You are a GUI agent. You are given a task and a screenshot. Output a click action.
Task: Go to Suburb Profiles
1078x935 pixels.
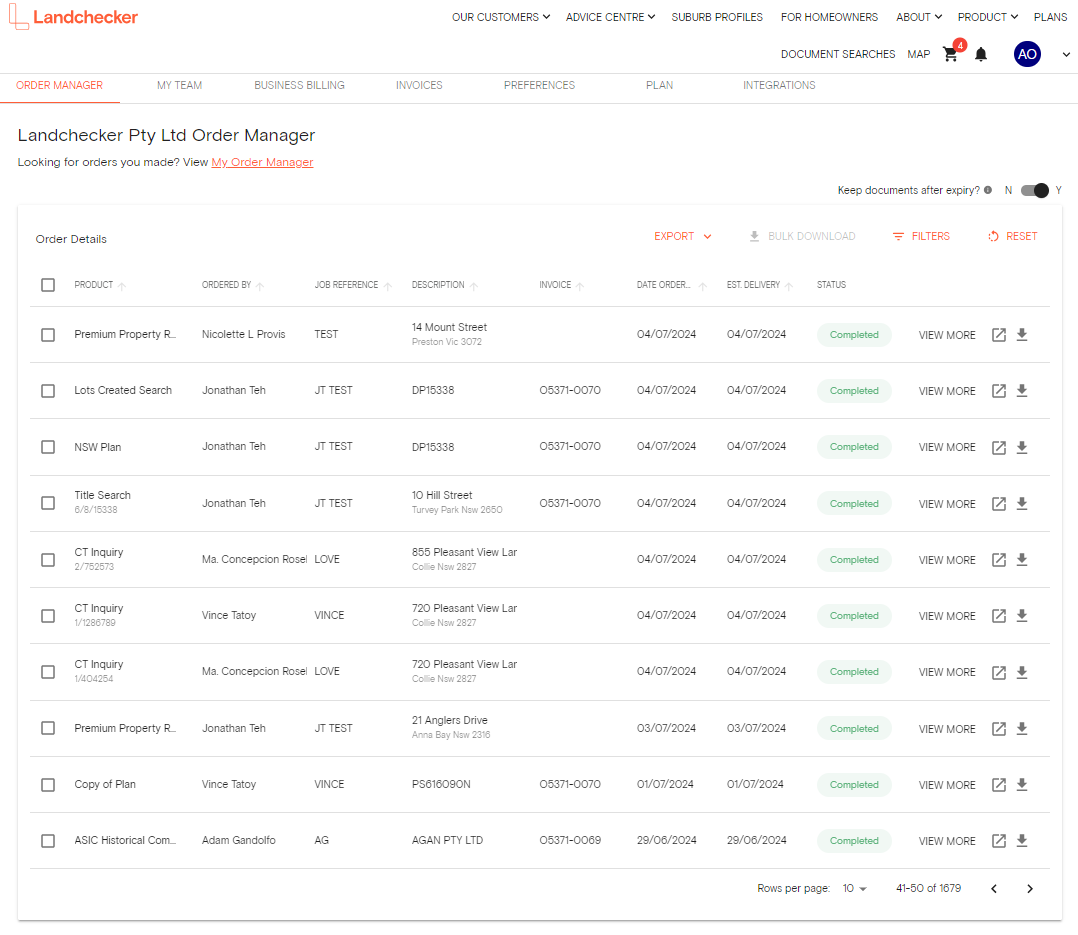pyautogui.click(x=717, y=17)
